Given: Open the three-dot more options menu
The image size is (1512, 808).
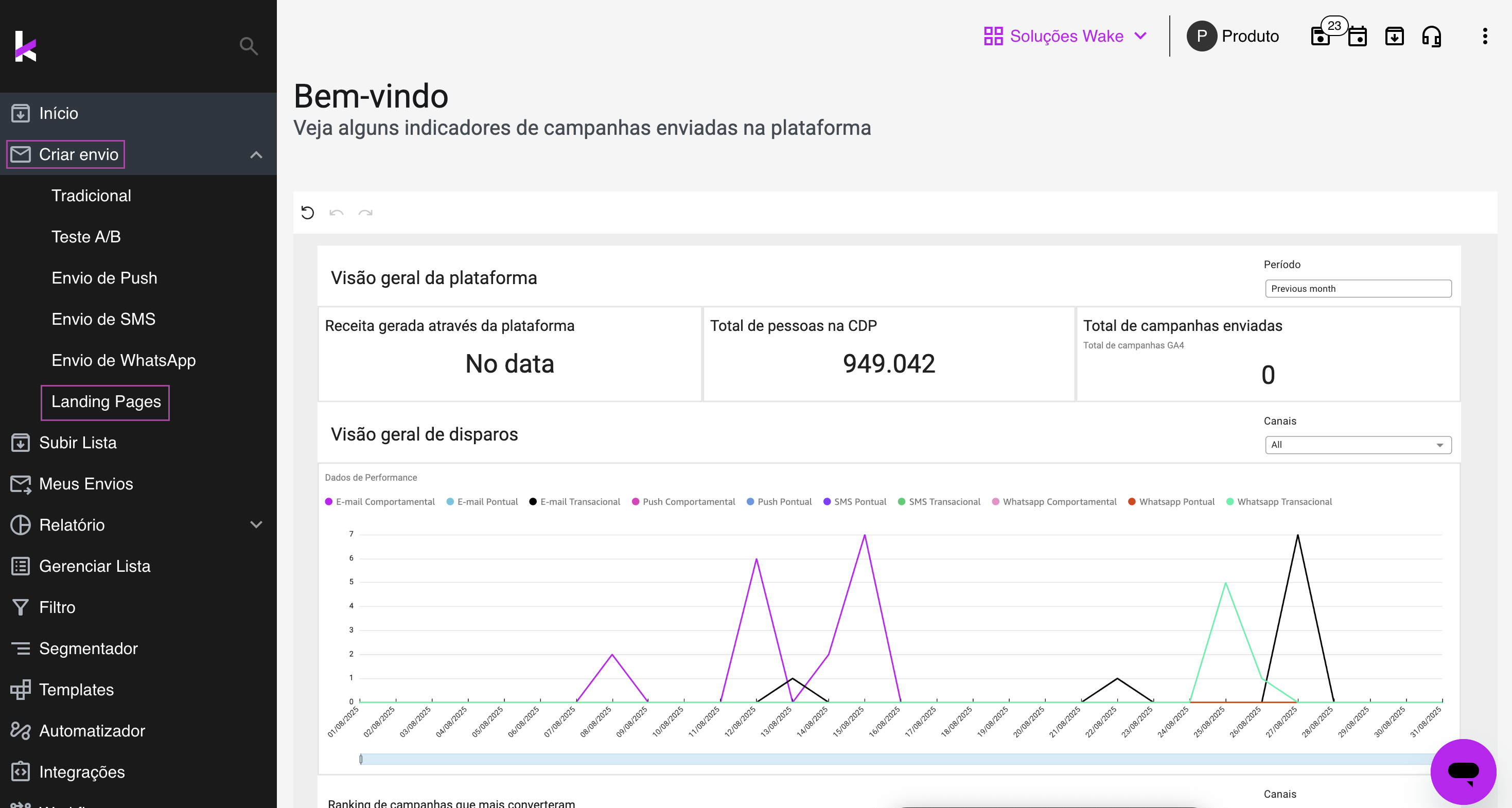Looking at the screenshot, I should coord(1485,37).
